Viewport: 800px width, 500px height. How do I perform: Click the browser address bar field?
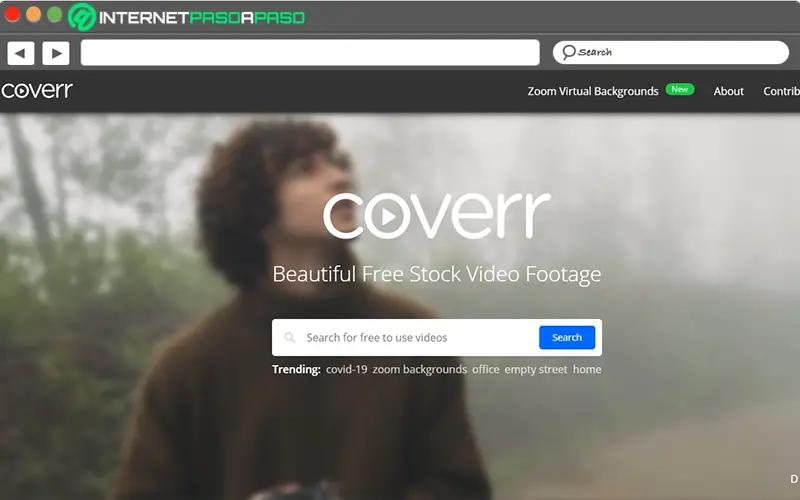click(310, 53)
